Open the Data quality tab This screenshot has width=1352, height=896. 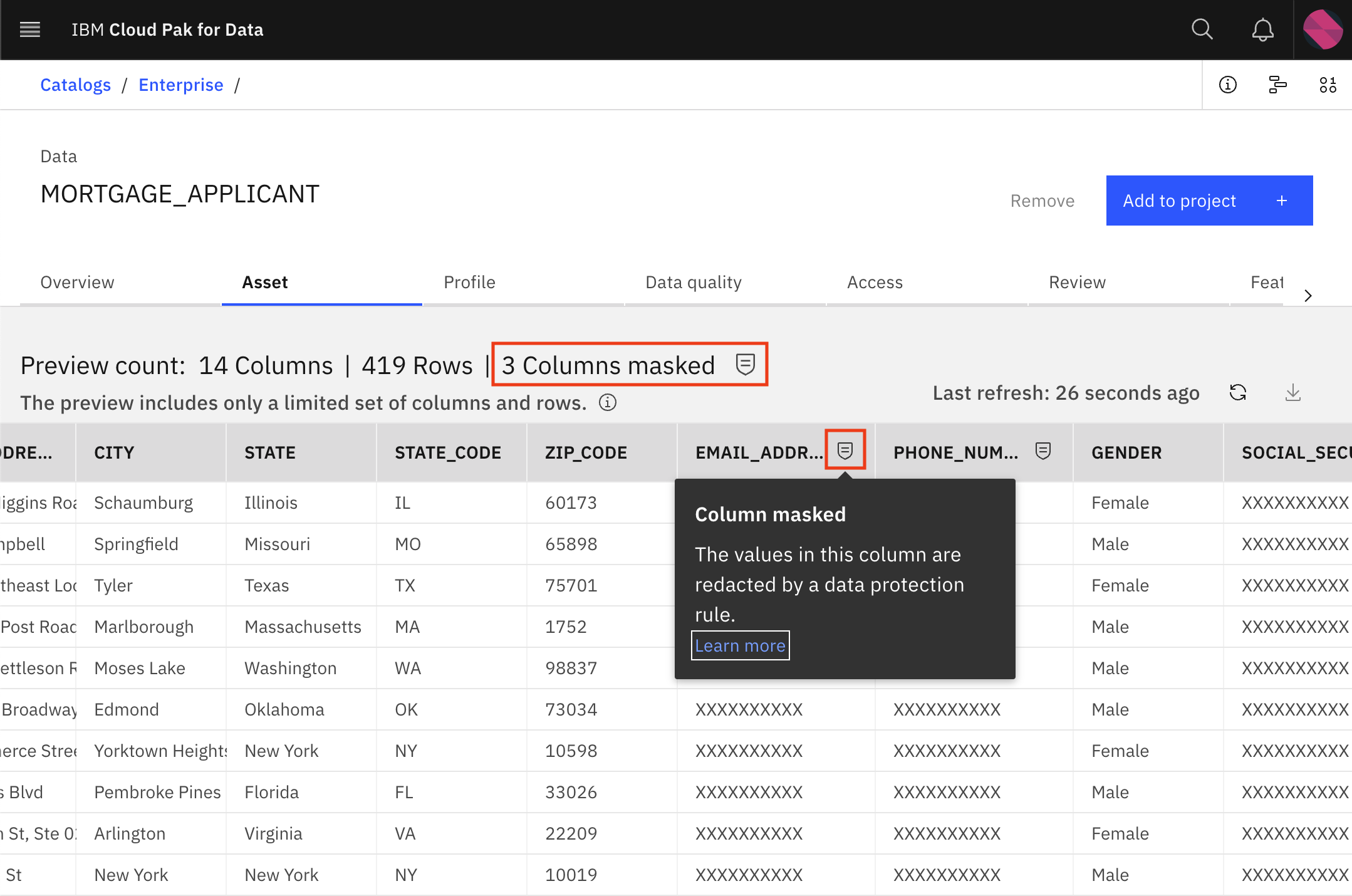click(694, 282)
